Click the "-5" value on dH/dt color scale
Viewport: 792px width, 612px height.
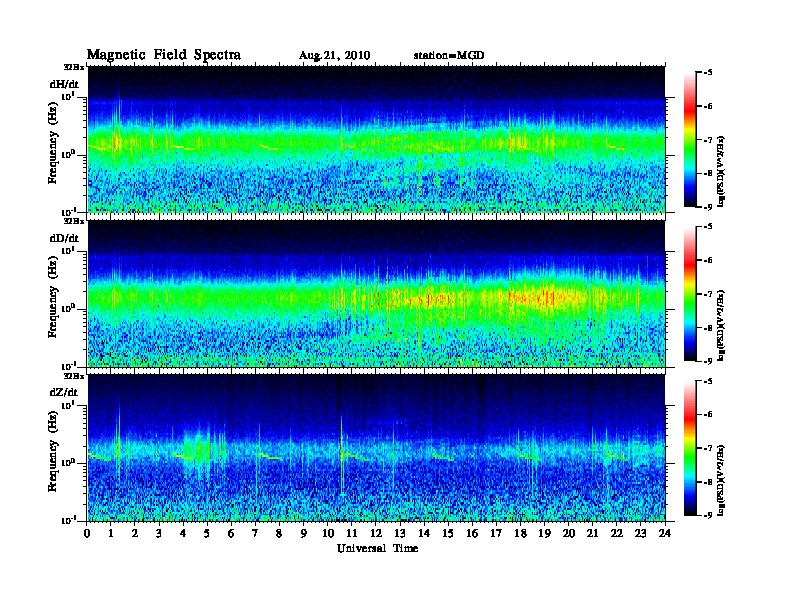click(708, 73)
